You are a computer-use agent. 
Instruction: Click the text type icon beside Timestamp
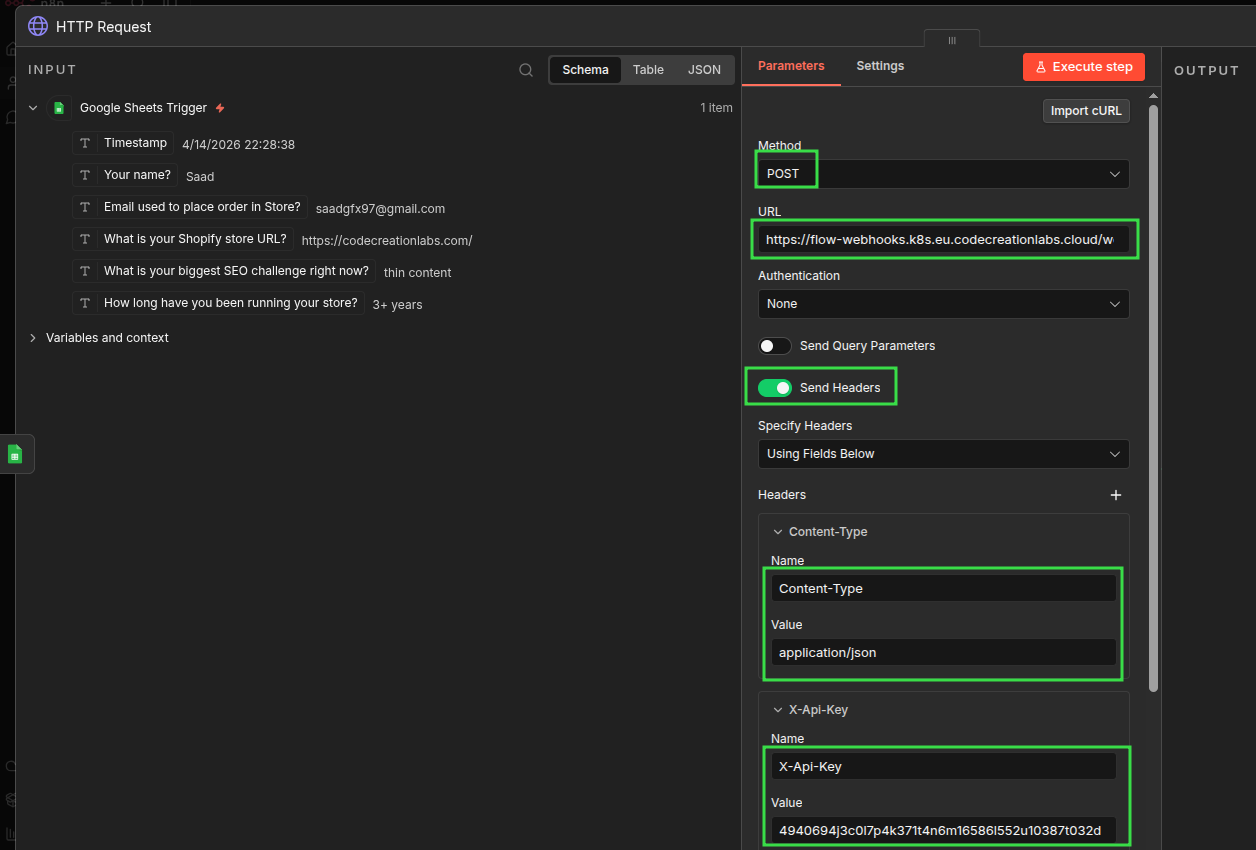[x=85, y=143]
